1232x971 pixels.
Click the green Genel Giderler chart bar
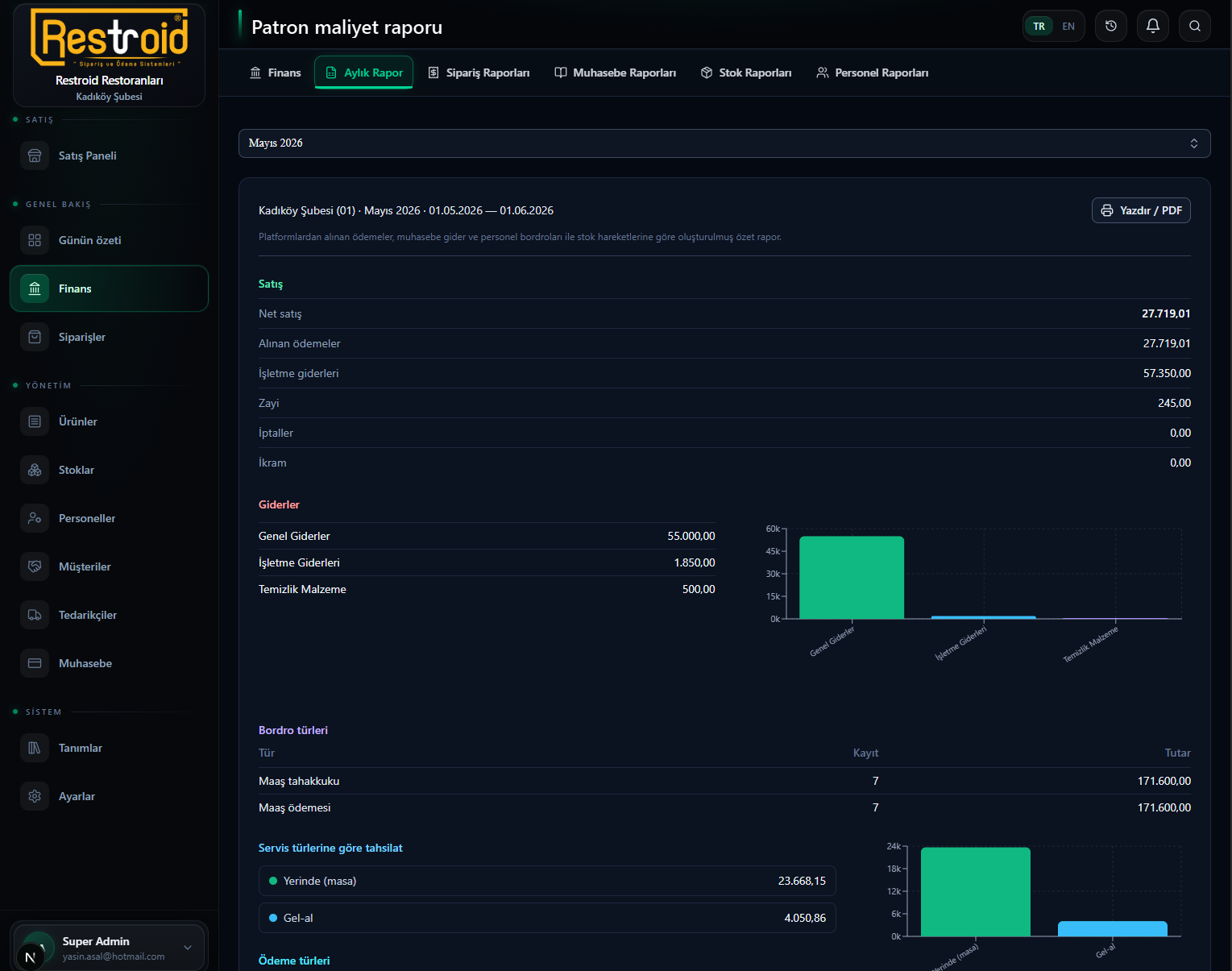coord(852,578)
